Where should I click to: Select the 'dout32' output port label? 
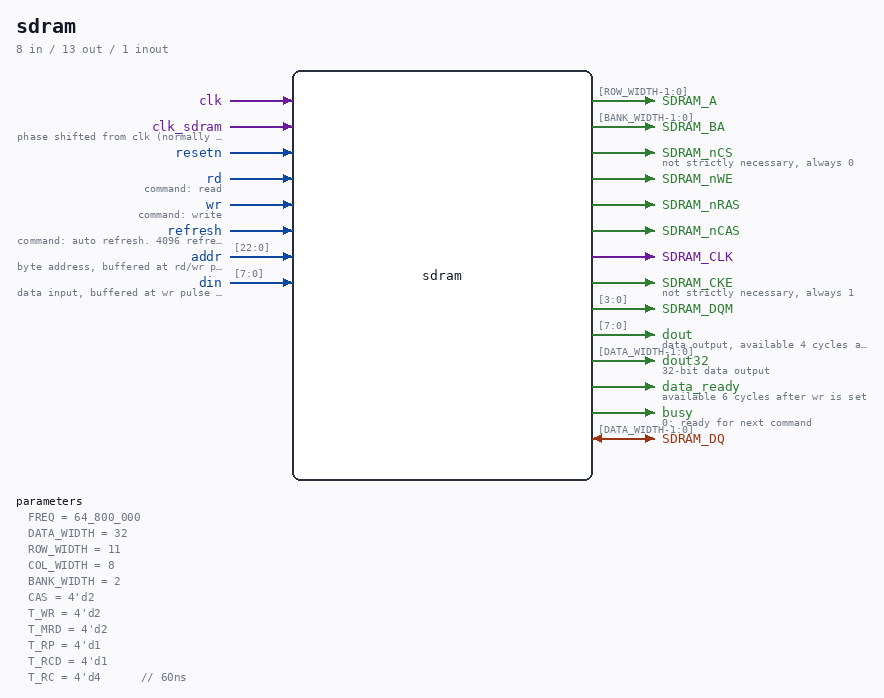point(685,360)
